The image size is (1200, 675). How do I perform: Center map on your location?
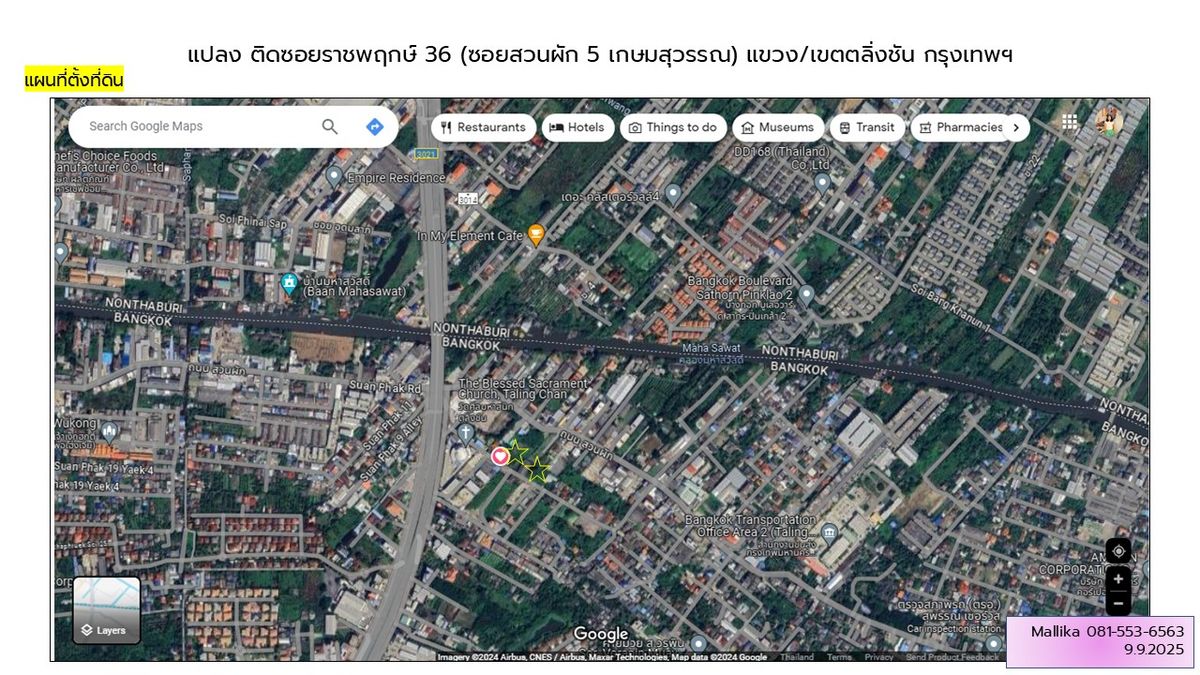tap(1118, 551)
